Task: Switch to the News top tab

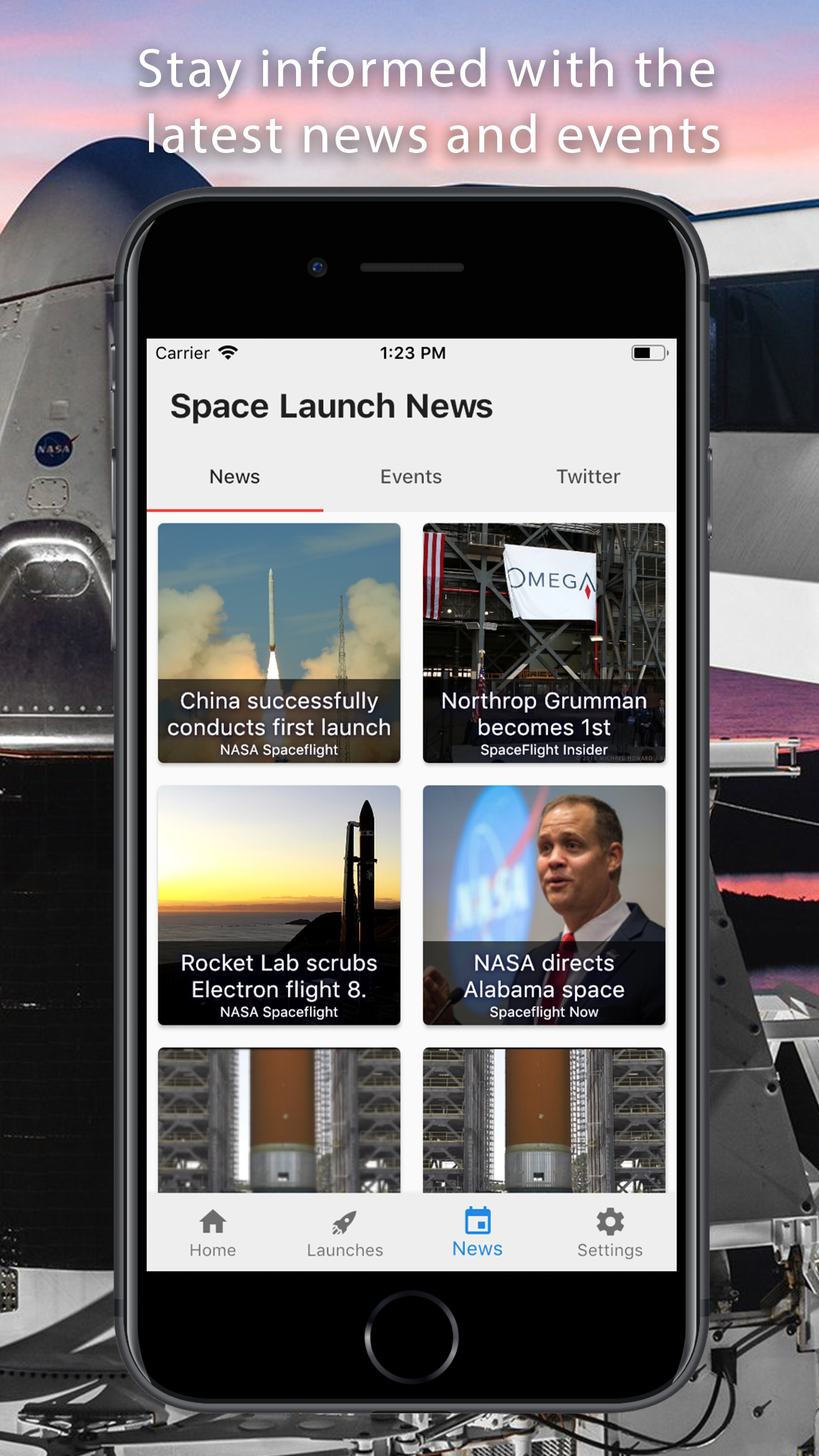Action: [235, 477]
